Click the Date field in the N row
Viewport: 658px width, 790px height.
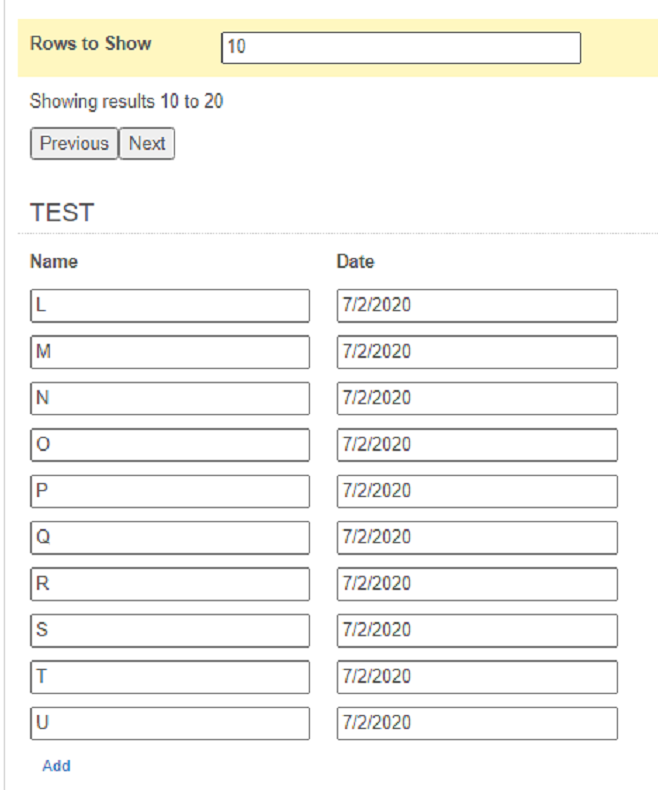[x=477, y=399]
